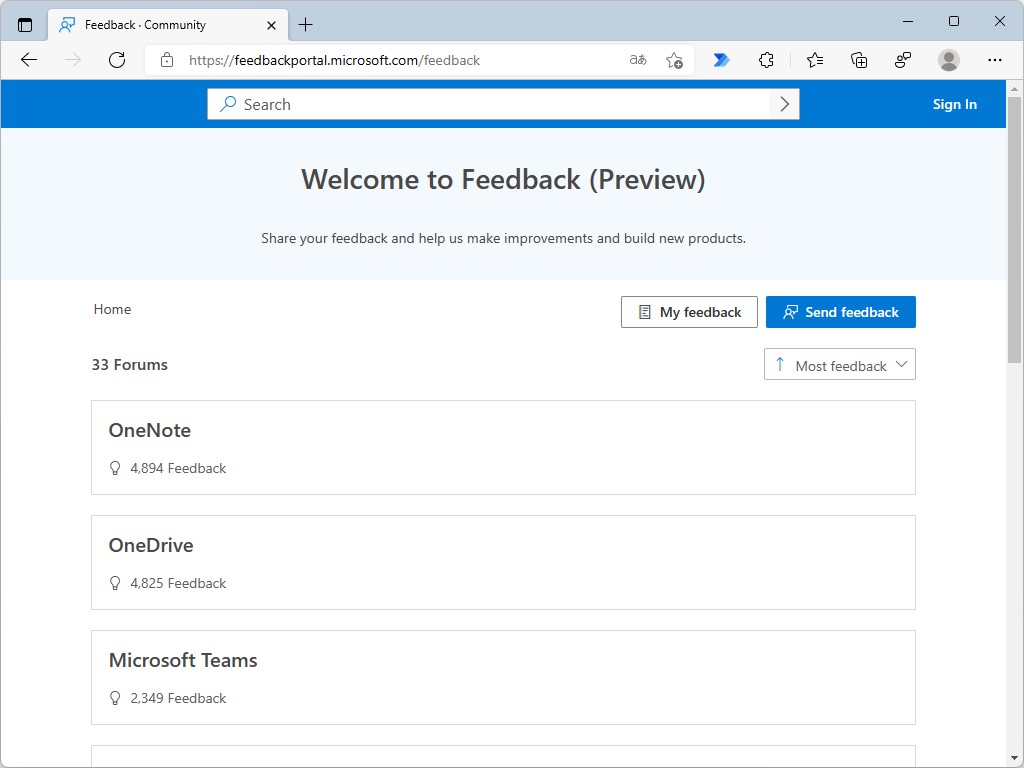Viewport: 1024px width, 768px height.
Task: Click the Sign In link
Action: (x=954, y=103)
